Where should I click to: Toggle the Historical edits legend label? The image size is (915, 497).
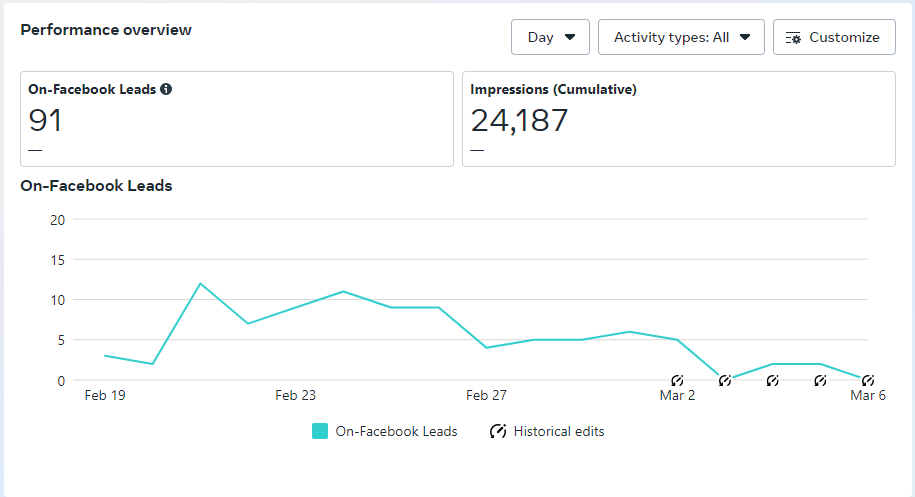pyautogui.click(x=559, y=432)
